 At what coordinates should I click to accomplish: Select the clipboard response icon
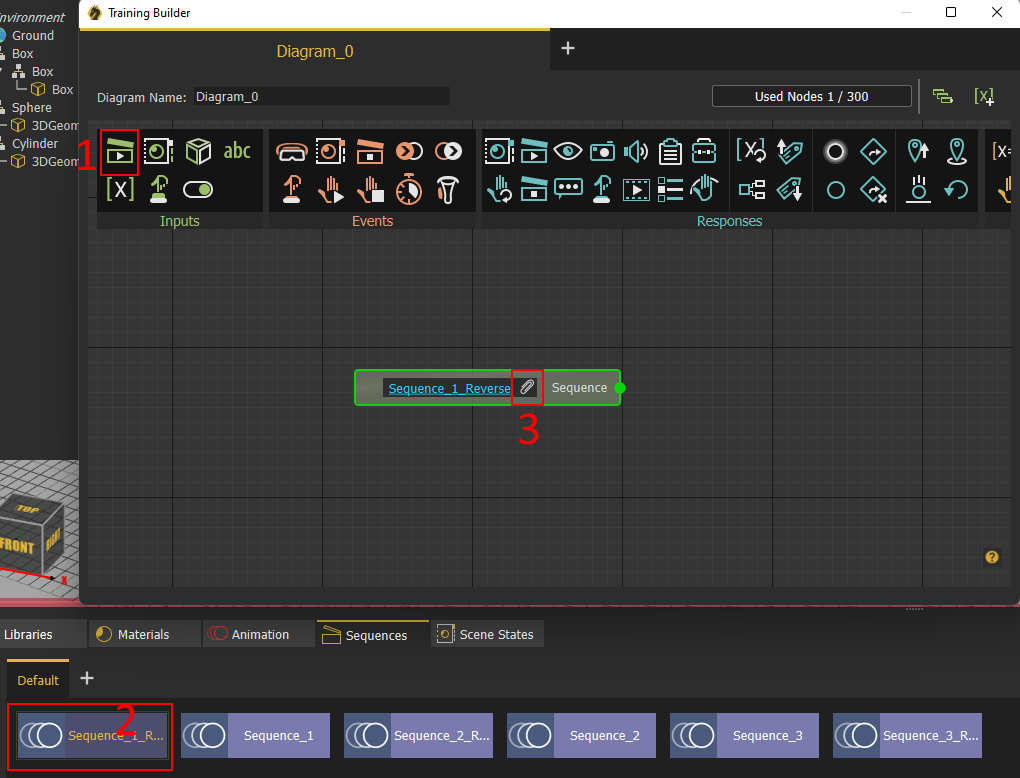pyautogui.click(x=669, y=152)
